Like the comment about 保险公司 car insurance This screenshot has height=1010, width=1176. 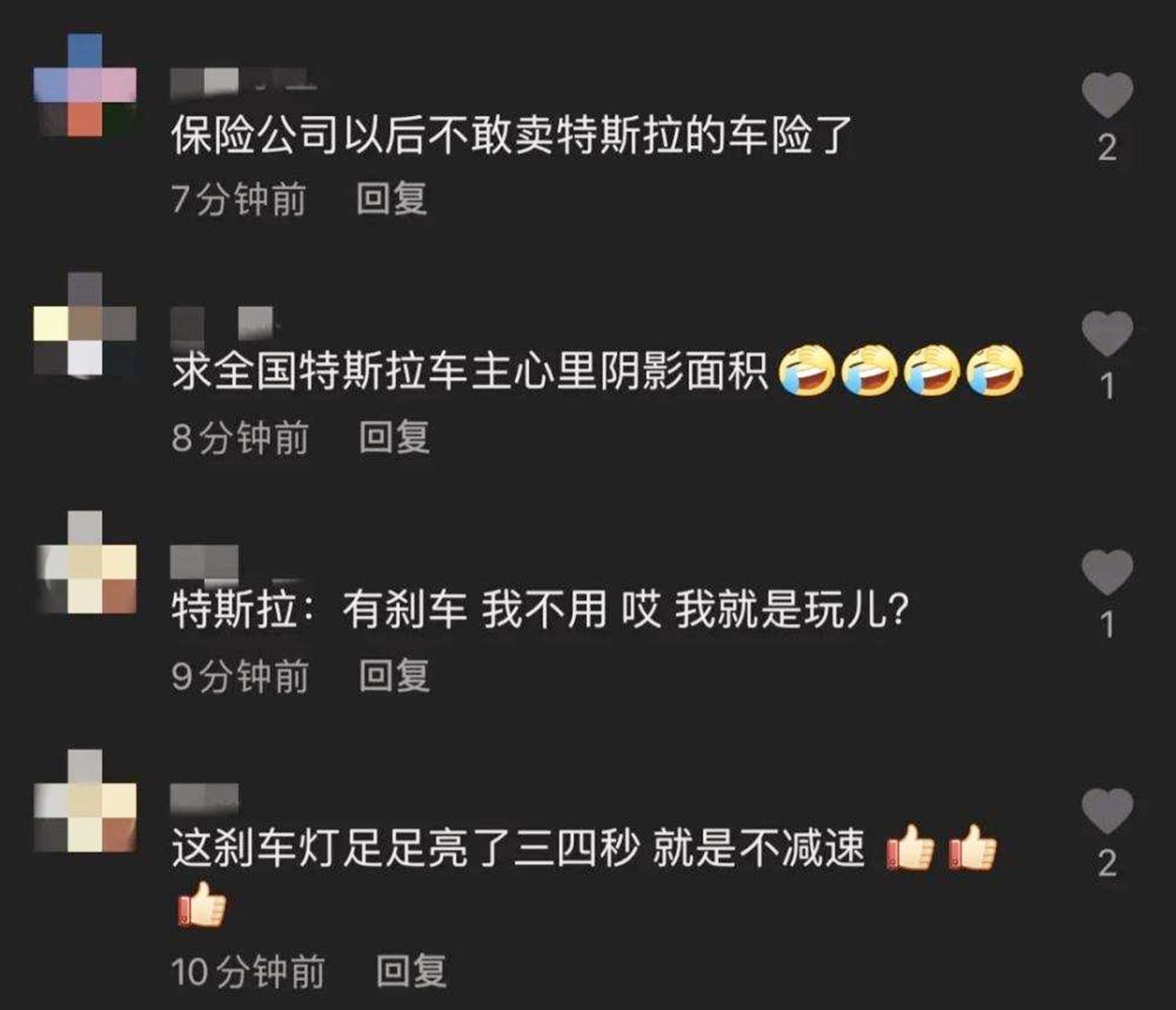[1107, 95]
